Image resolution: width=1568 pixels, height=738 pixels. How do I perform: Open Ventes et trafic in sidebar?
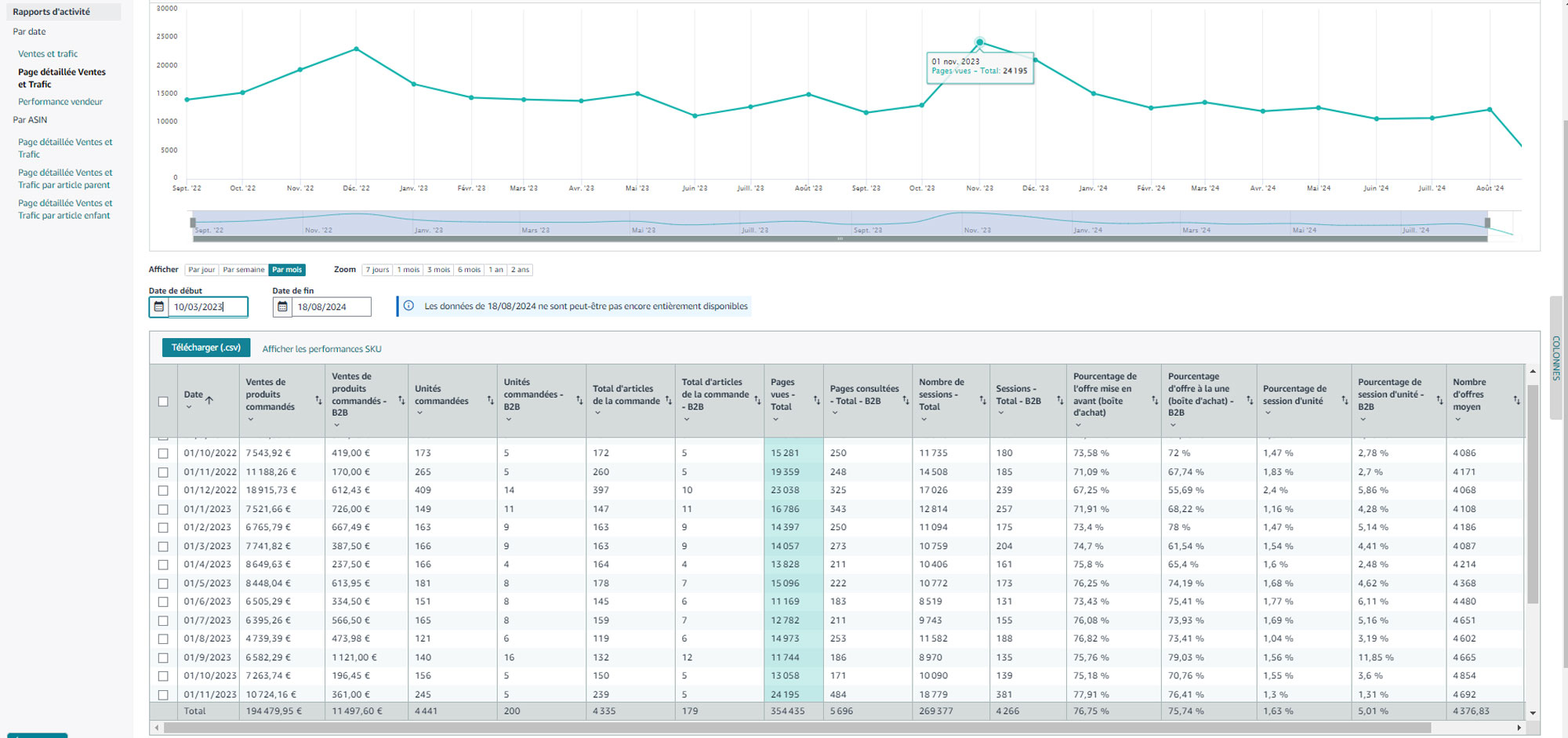(x=48, y=54)
